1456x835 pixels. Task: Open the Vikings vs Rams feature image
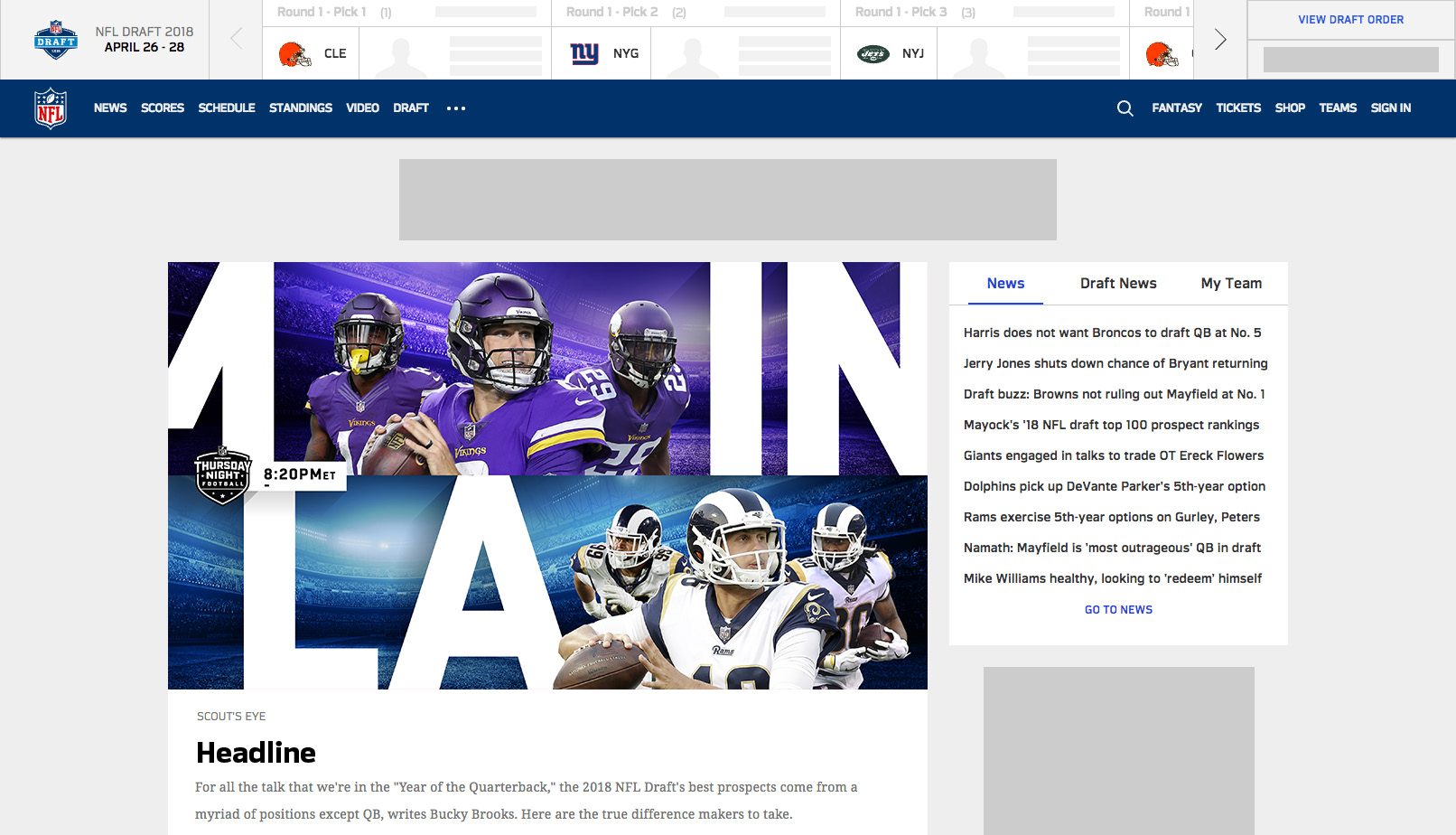[547, 475]
